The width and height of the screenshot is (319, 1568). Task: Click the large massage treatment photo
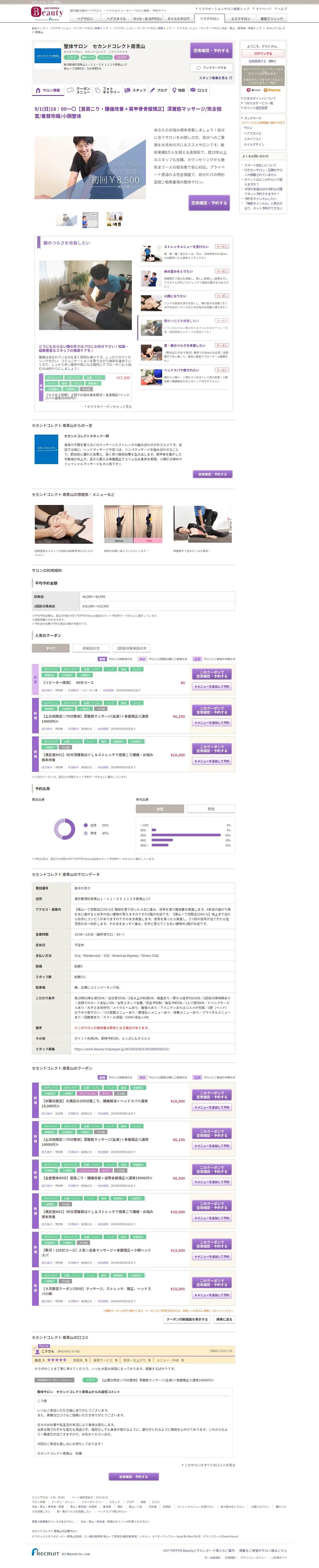coord(85,295)
